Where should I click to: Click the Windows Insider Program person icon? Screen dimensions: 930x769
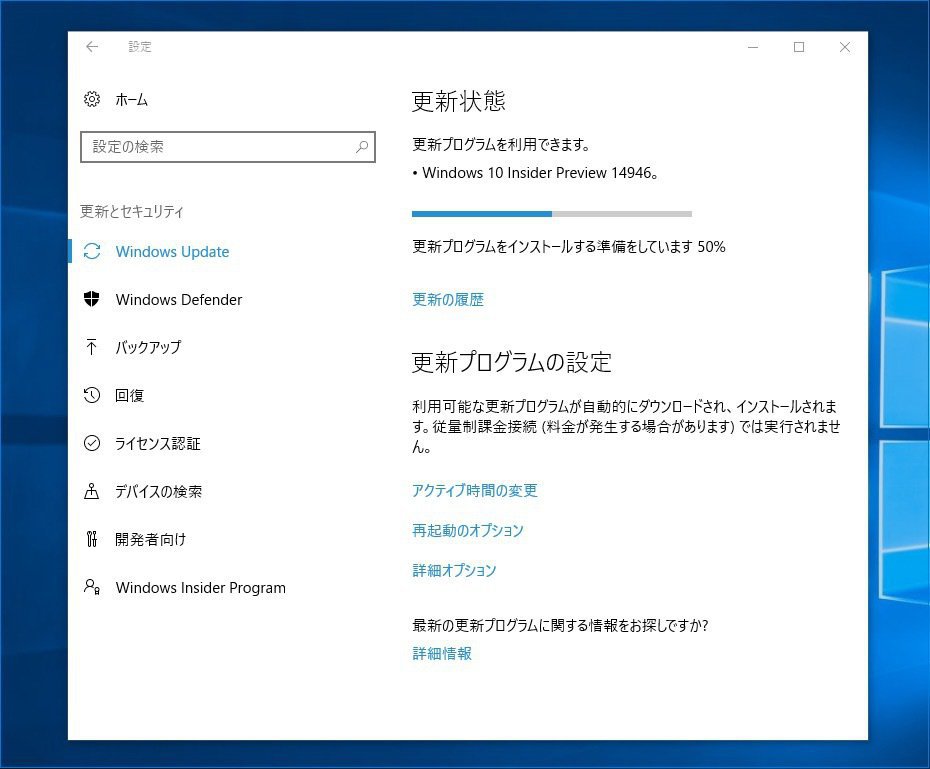92,587
